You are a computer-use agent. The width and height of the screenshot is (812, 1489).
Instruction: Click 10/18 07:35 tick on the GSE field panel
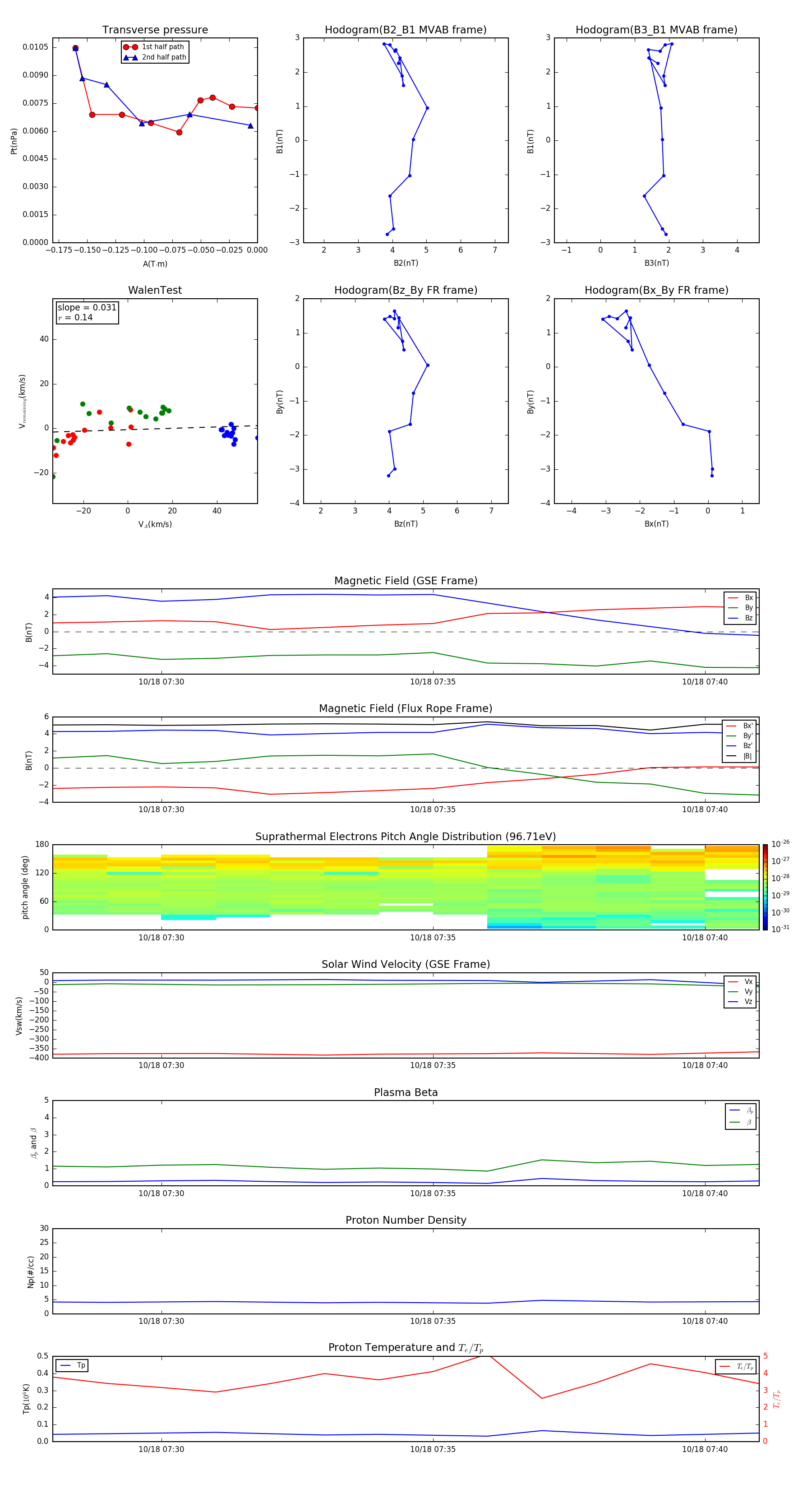pyautogui.click(x=433, y=681)
